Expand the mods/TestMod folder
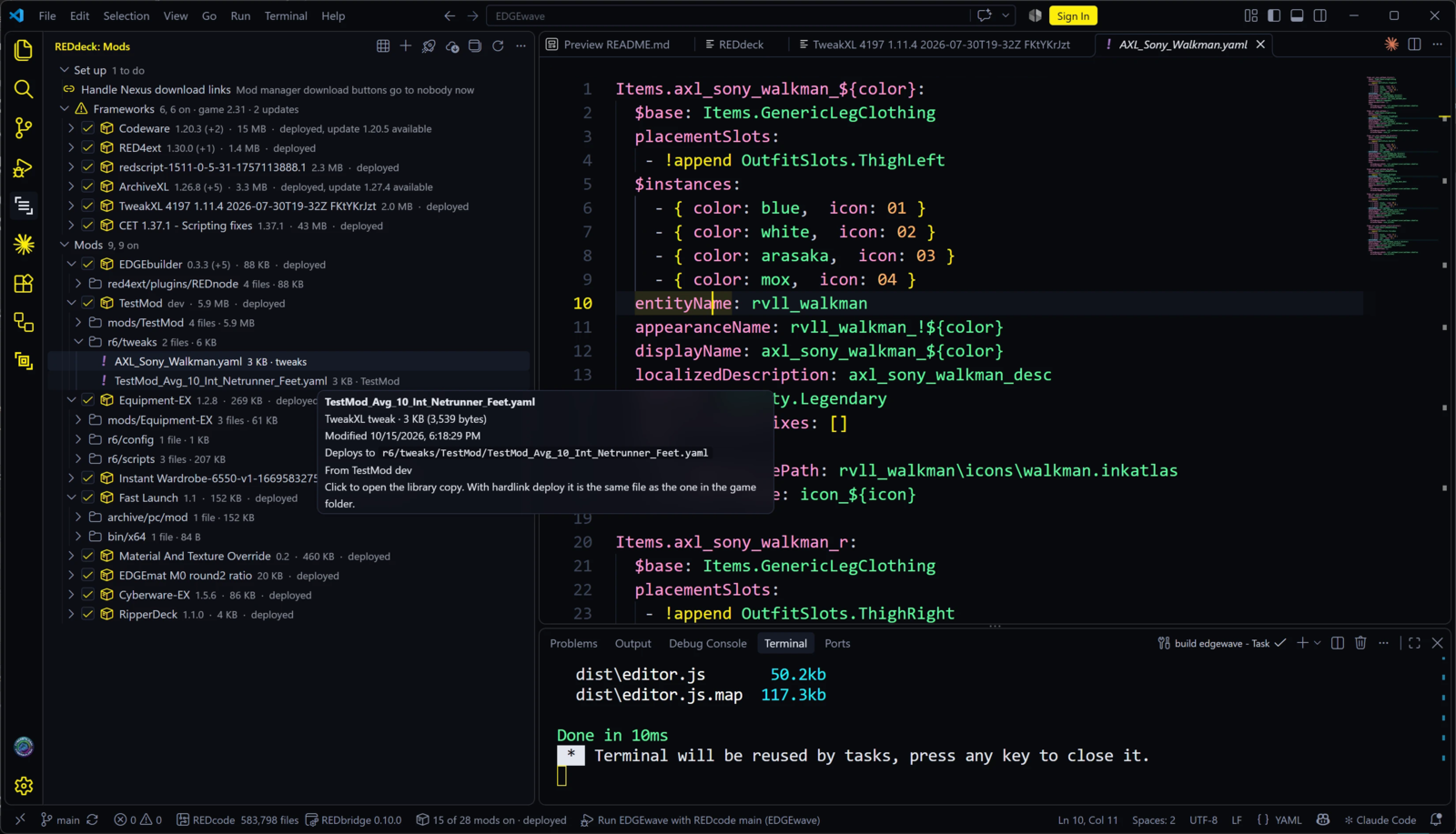The image size is (1456, 834). [x=78, y=323]
